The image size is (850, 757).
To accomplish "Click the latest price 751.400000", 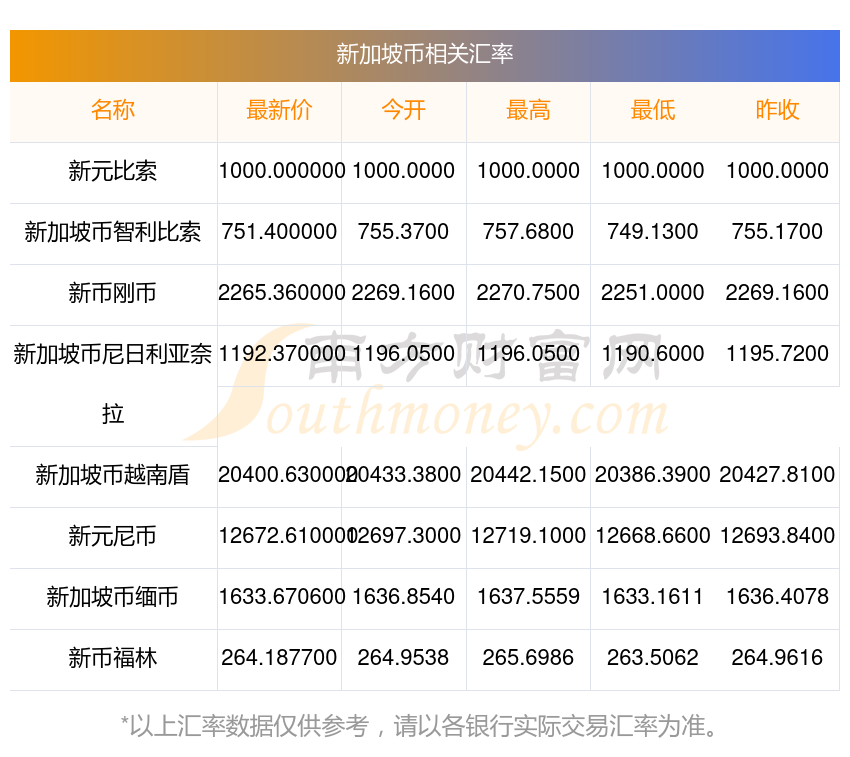I will [279, 232].
